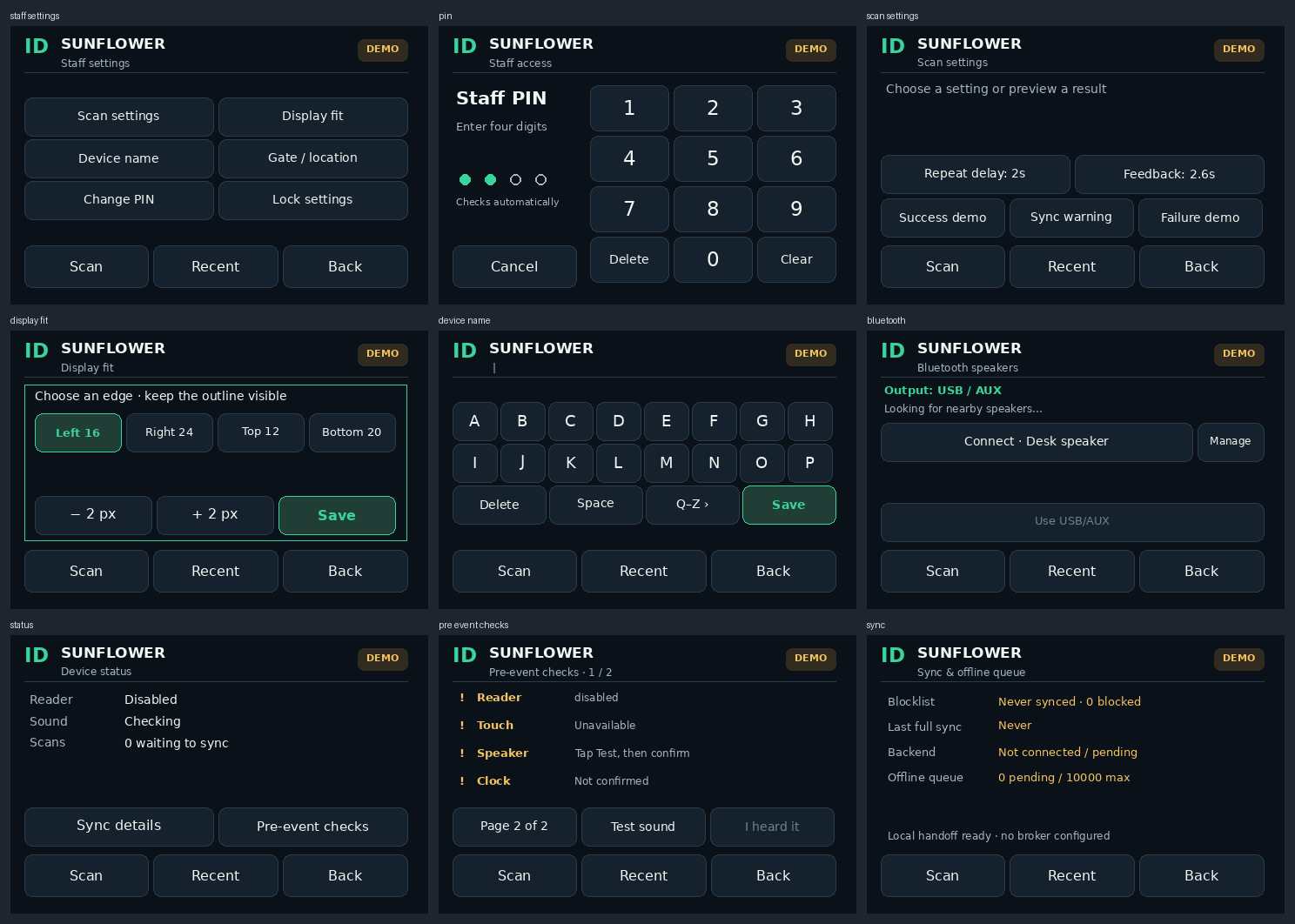Select the Left 16 edge option

pyautogui.click(x=78, y=432)
